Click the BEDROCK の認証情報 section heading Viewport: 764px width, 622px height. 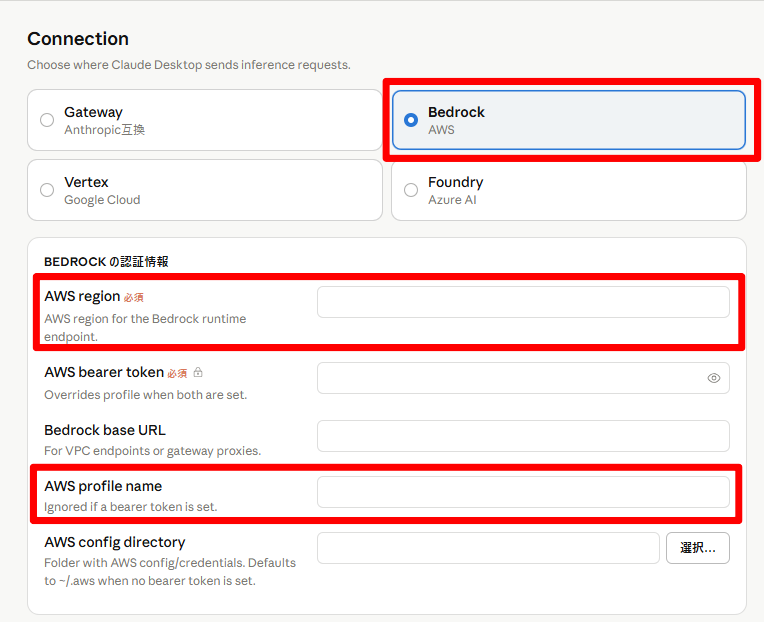point(106,262)
